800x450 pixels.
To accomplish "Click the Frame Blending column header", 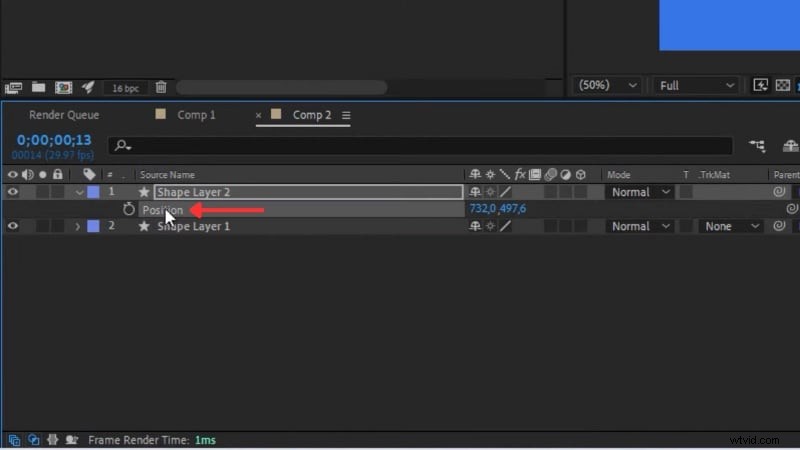I will click(x=535, y=174).
